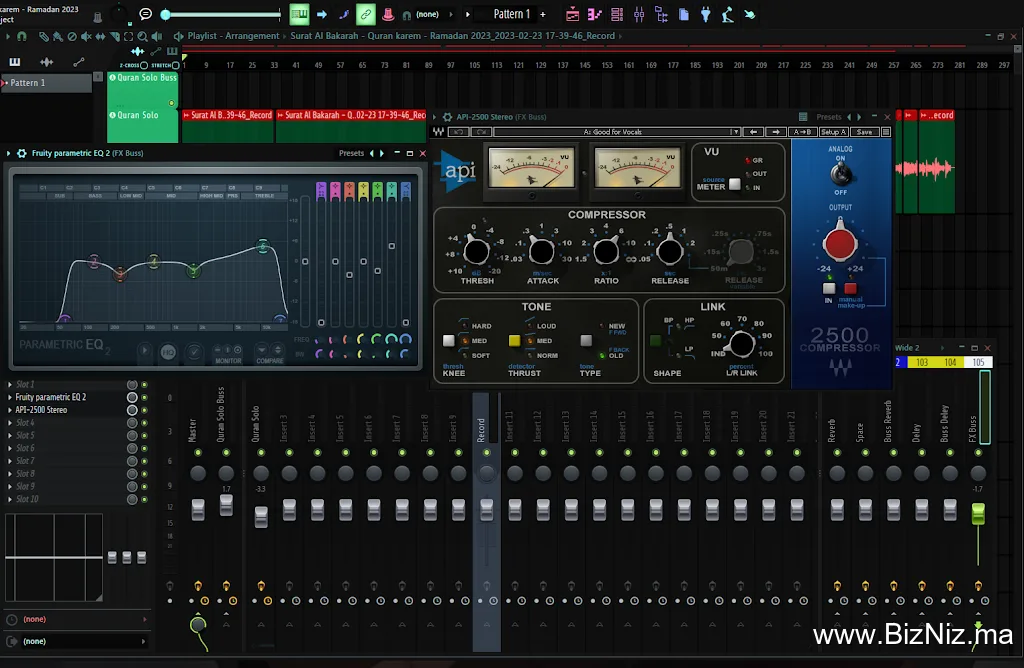Viewport: 1024px width, 668px height.
Task: Toggle the enable LED for Fruity parametric EQ 2 slot
Action: click(x=144, y=397)
